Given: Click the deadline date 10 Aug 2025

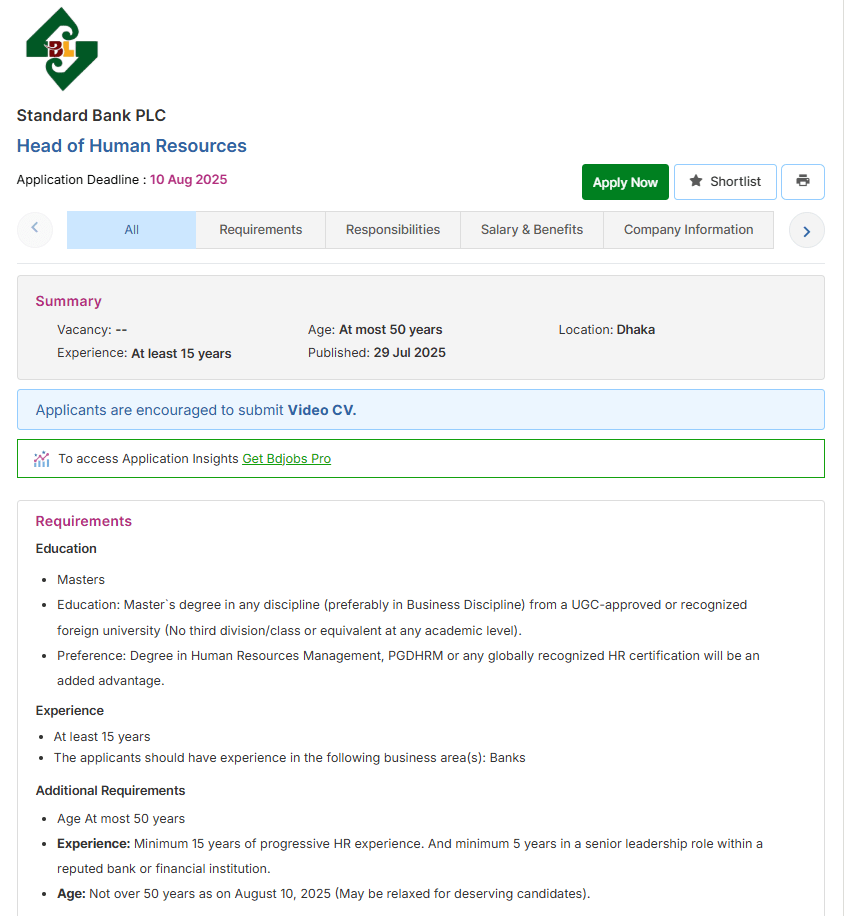Looking at the screenshot, I should coord(188,179).
